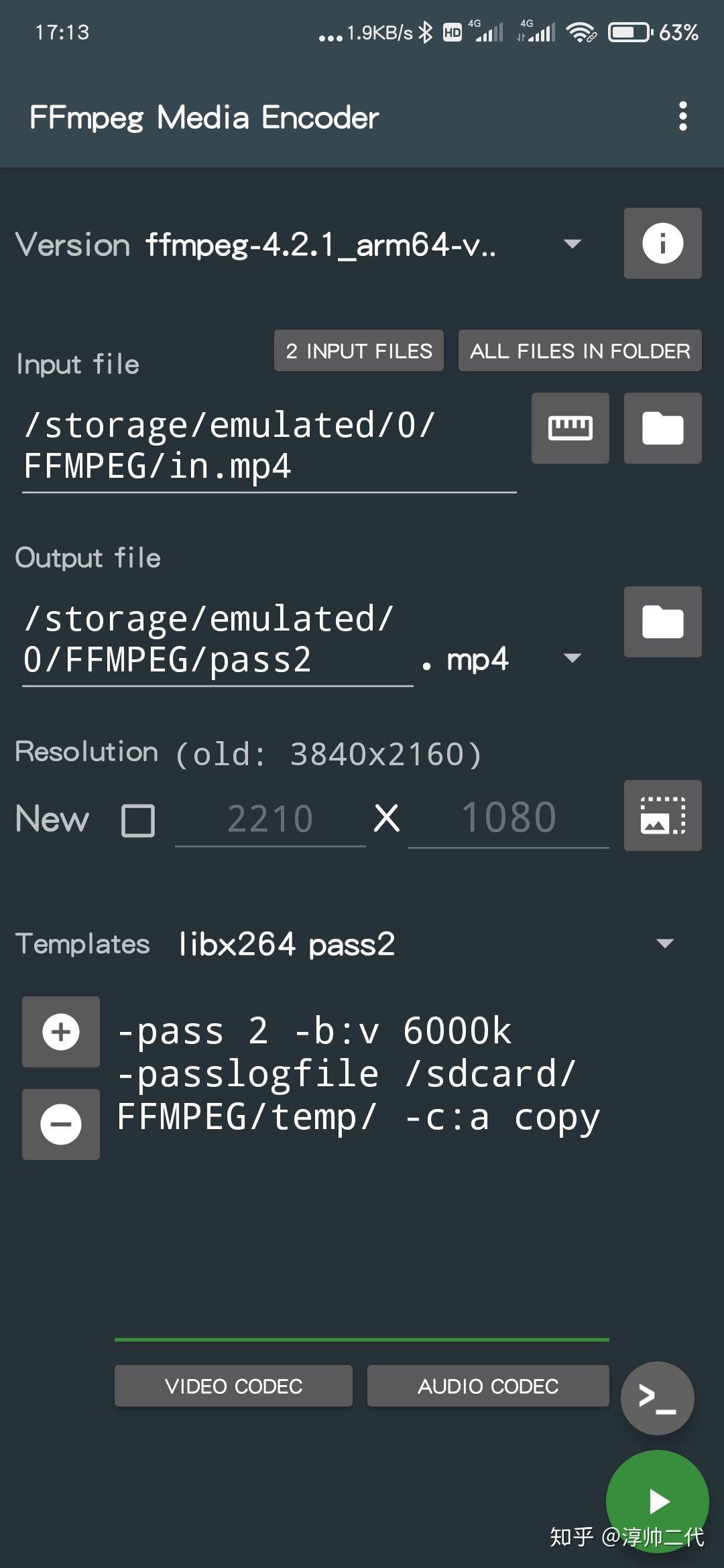724x1568 pixels.
Task: Open the Templates dropdown showing libx264 pass2
Action: click(663, 943)
